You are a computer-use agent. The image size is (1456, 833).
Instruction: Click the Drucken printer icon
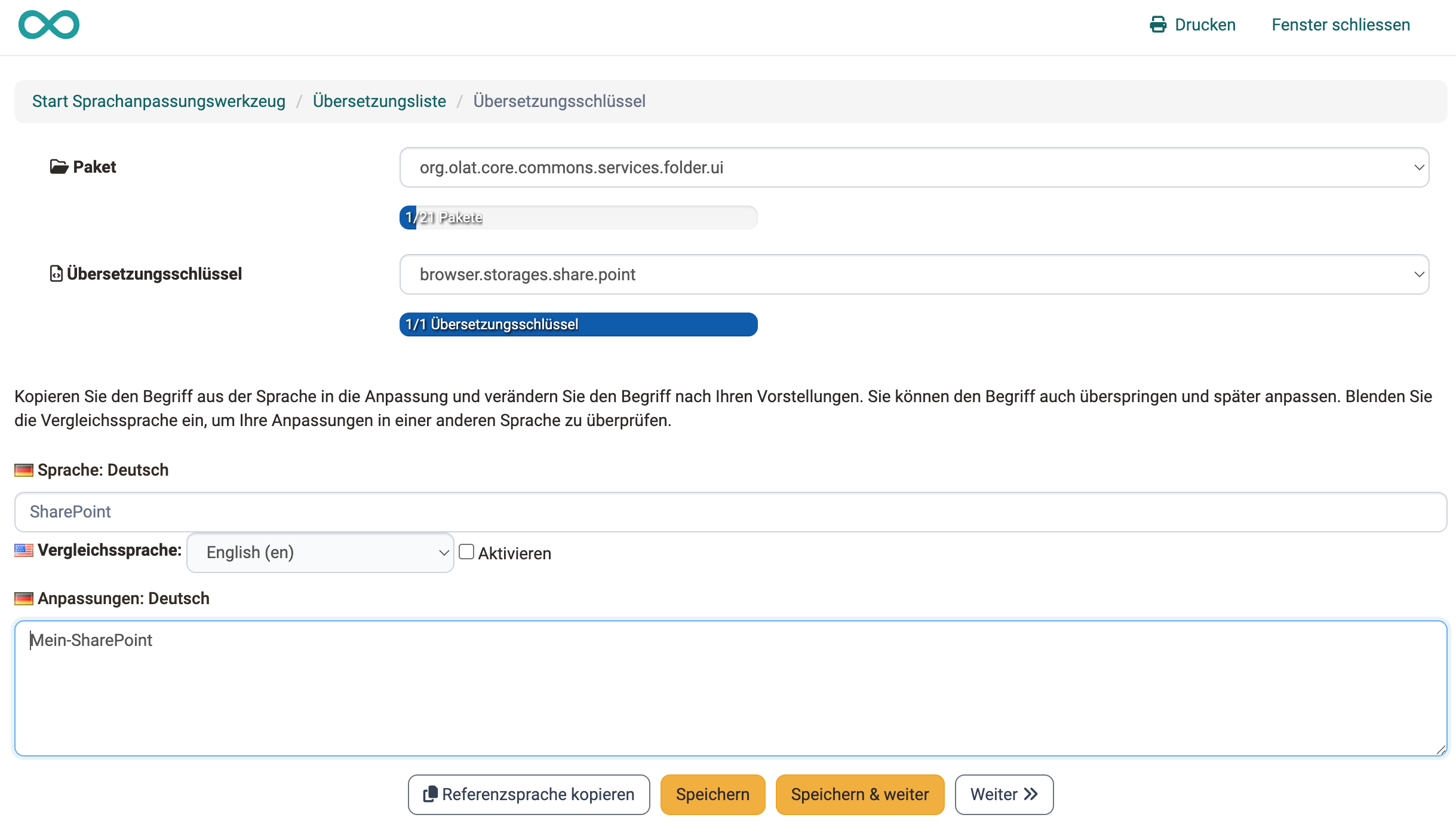[x=1158, y=24]
